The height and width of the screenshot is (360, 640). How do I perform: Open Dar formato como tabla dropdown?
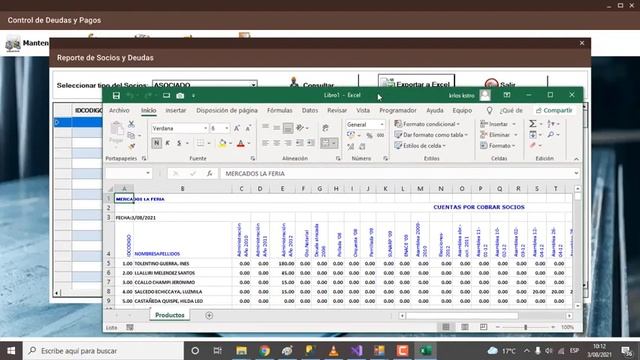point(431,135)
